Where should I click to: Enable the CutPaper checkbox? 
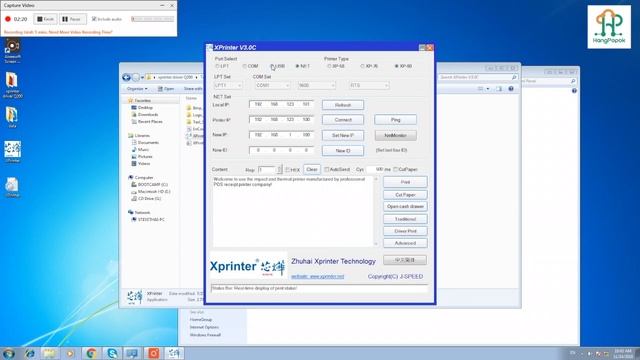point(396,169)
